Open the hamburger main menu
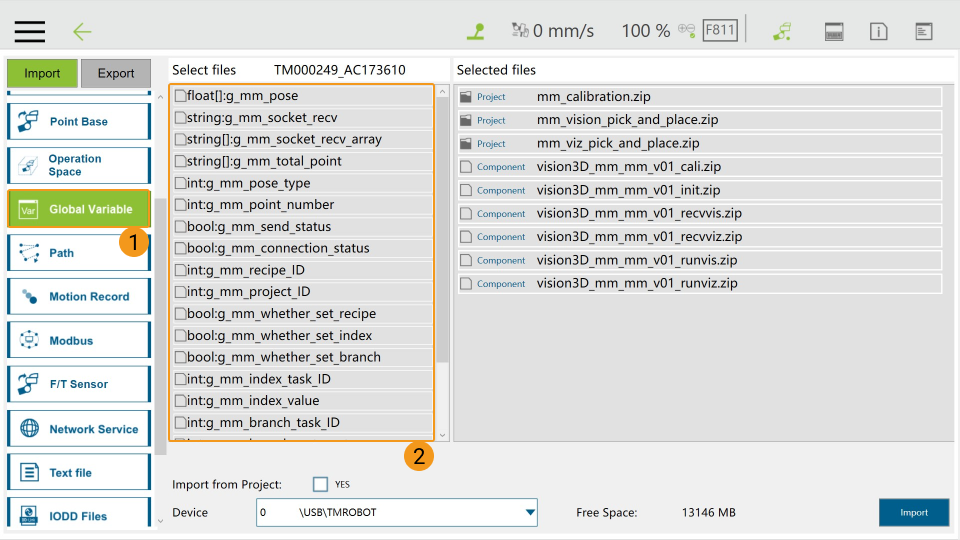Screen dimensions: 960x540 [x=29, y=31]
